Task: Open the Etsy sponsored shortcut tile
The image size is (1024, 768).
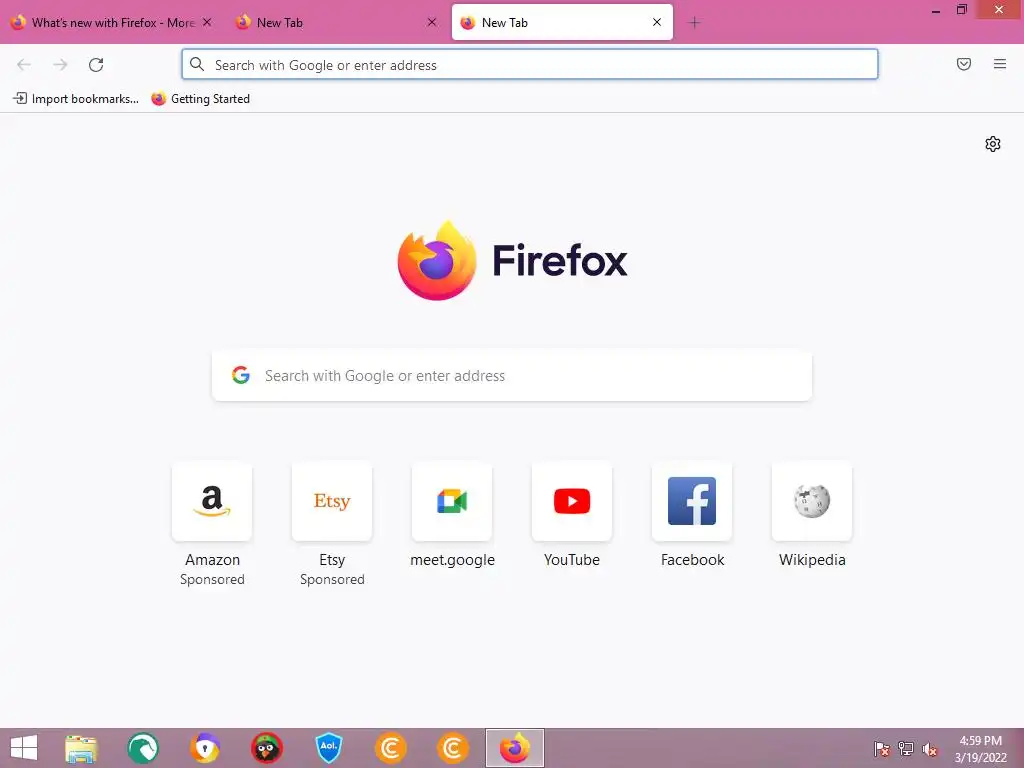Action: 332,502
